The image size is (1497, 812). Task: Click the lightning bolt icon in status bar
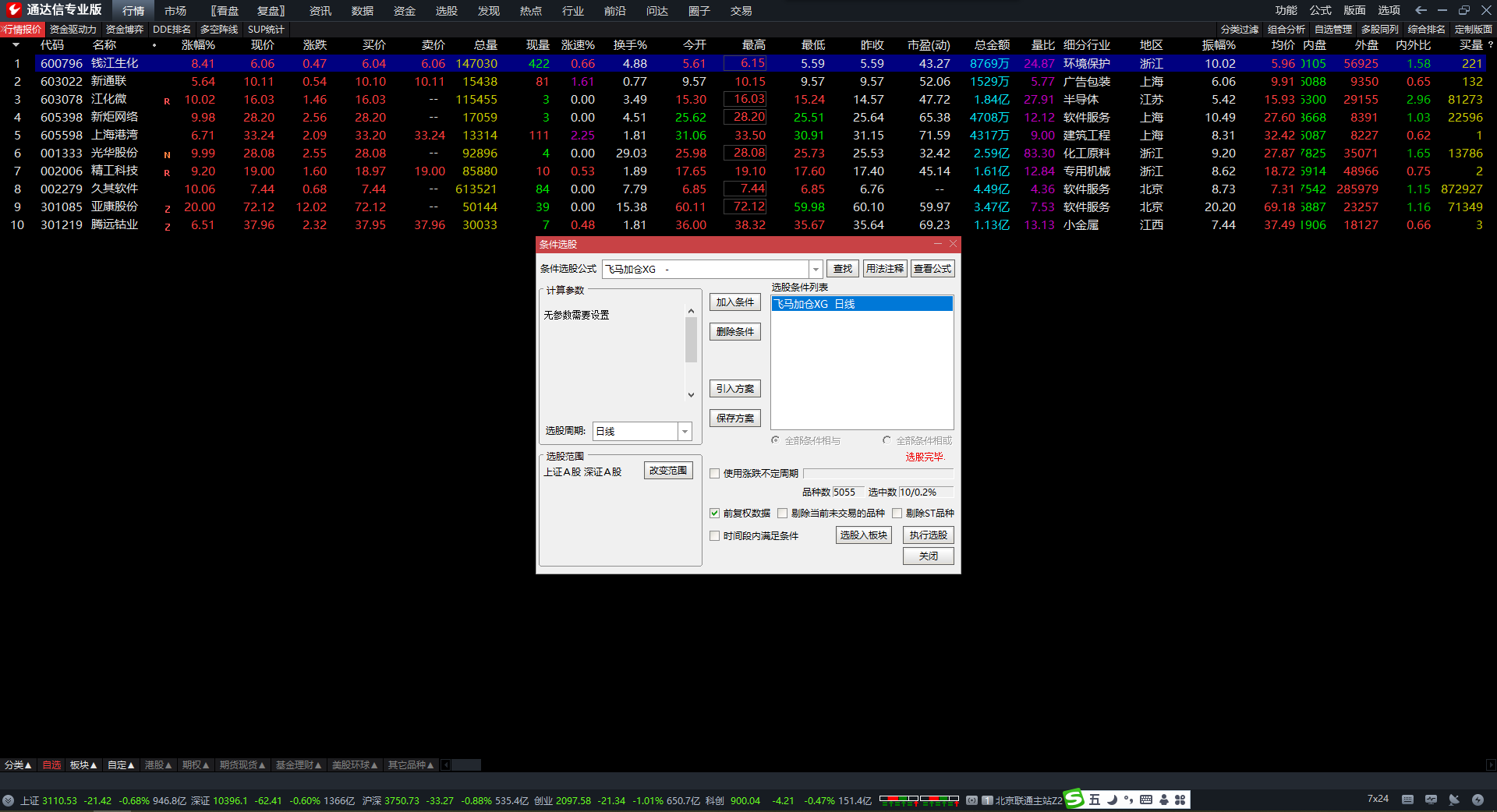[x=1478, y=800]
